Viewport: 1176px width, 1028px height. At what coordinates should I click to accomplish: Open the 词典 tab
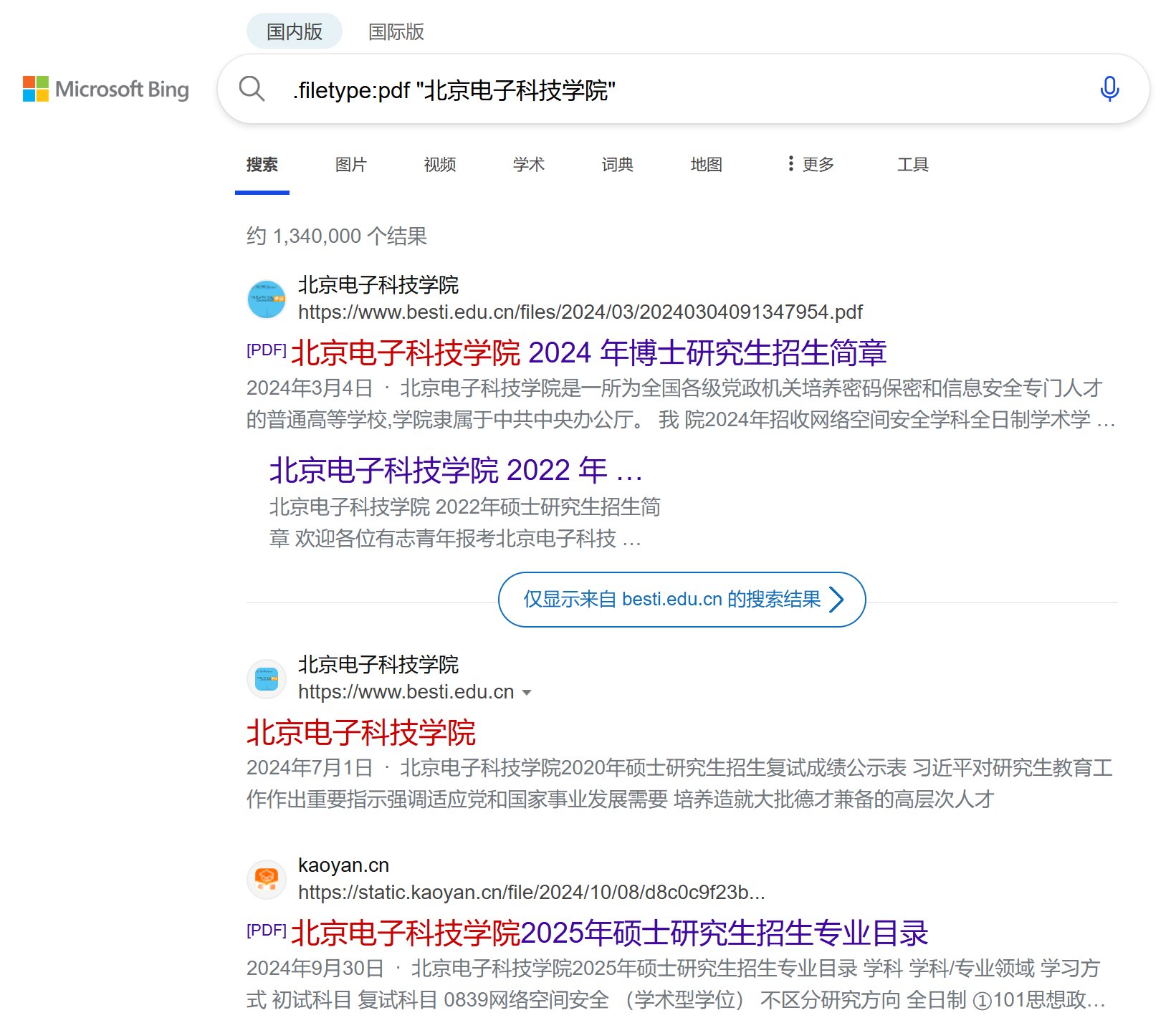[x=618, y=165]
